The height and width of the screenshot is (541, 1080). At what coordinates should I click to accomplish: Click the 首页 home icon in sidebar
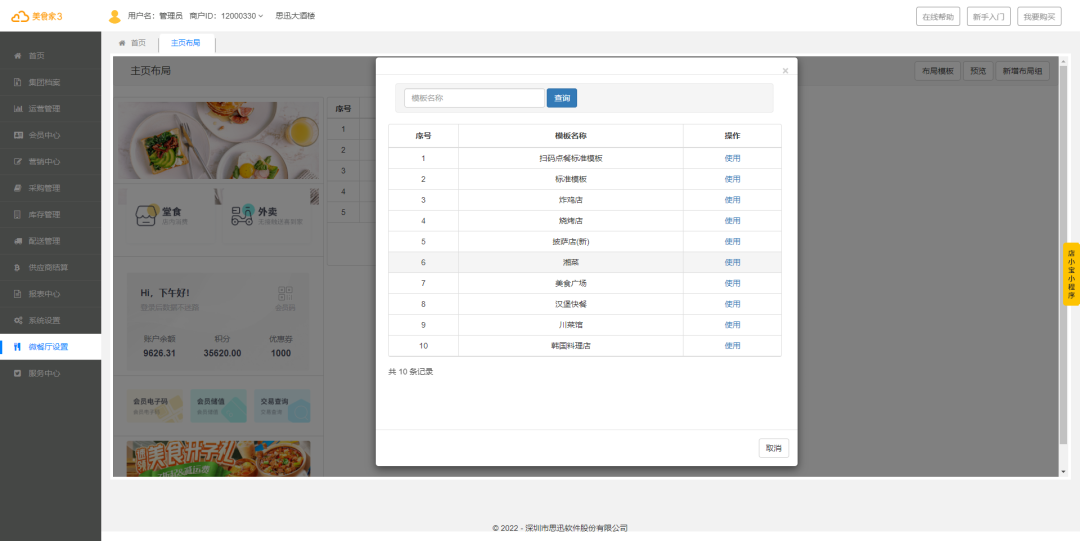click(18, 55)
